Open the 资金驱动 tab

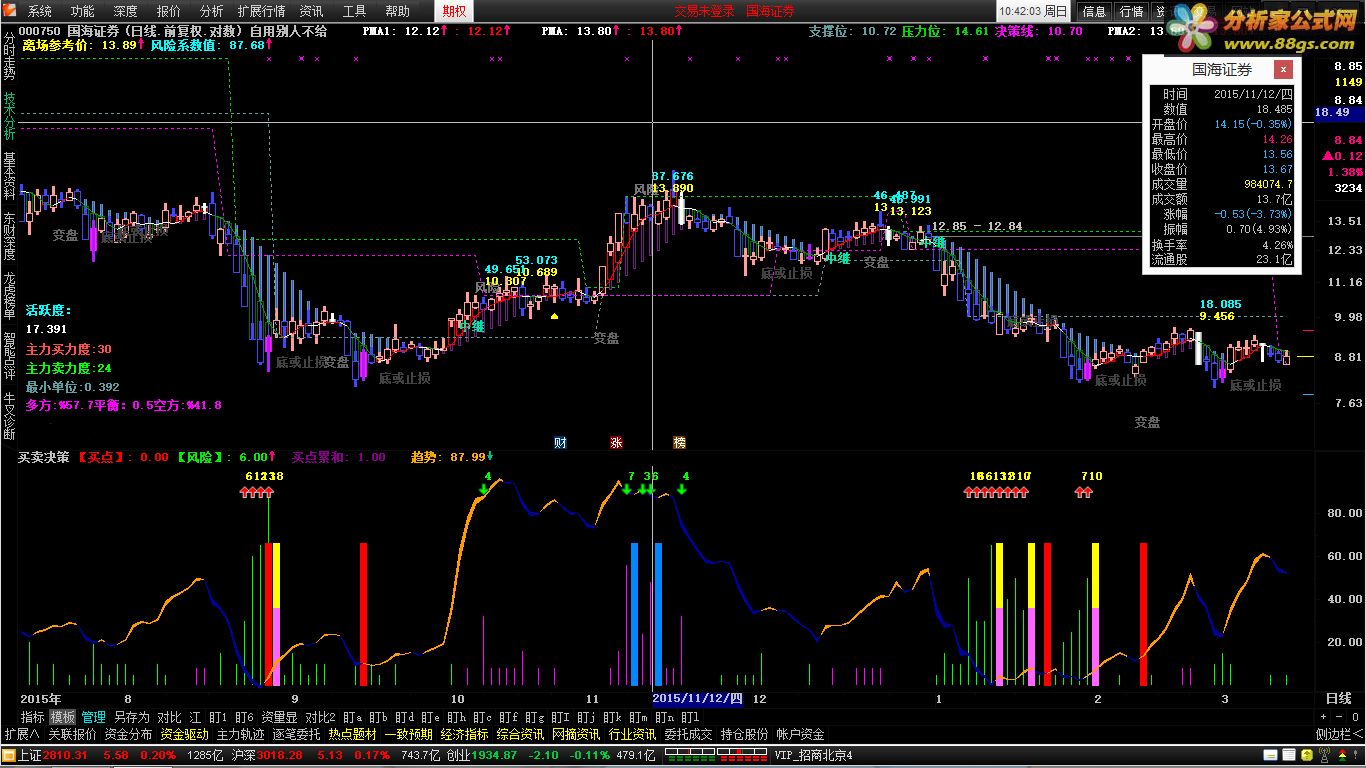coord(185,734)
